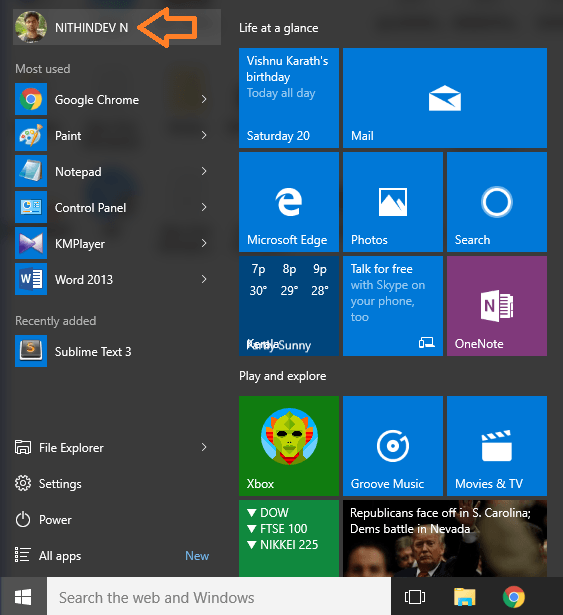563x615 pixels.
Task: Click the Search the web and Windows box
Action: point(219,597)
